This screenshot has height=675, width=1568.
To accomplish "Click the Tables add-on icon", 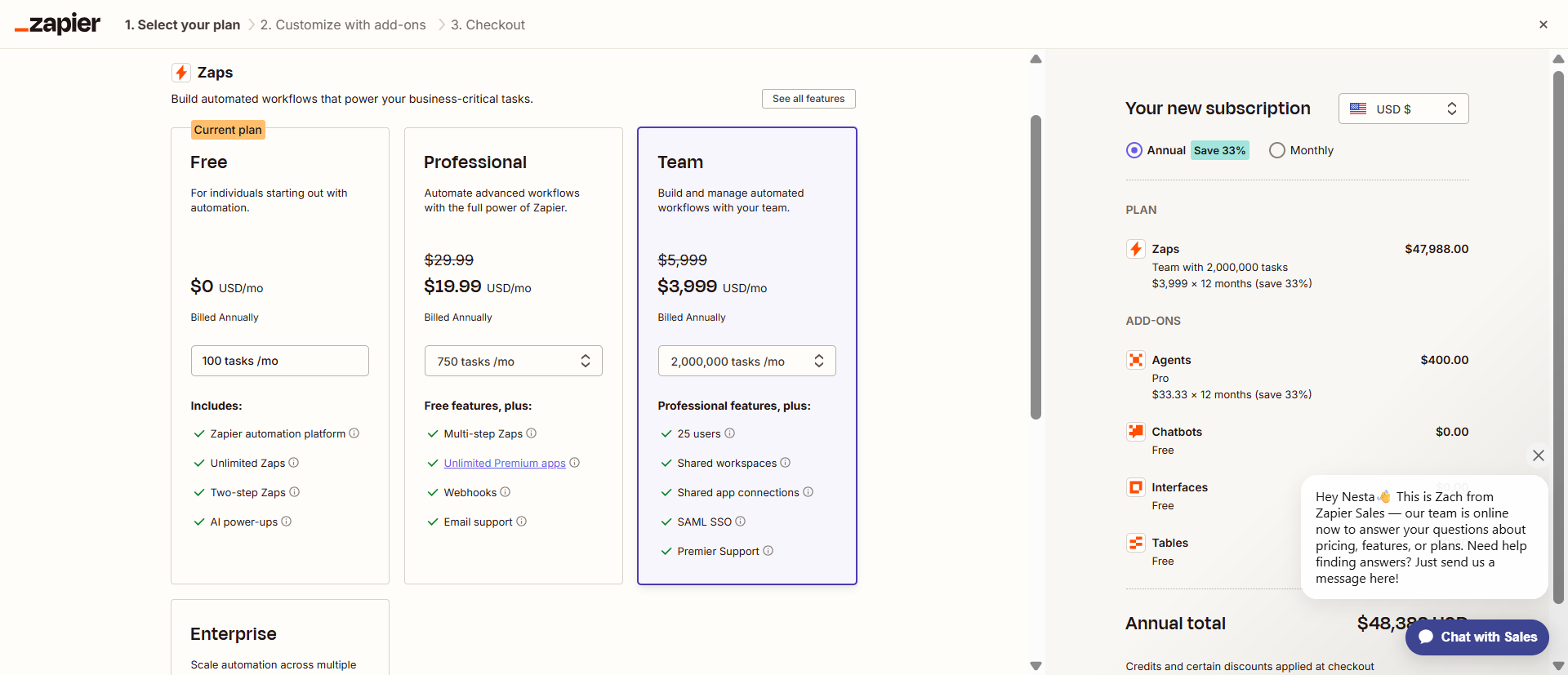I will pos(1135,543).
